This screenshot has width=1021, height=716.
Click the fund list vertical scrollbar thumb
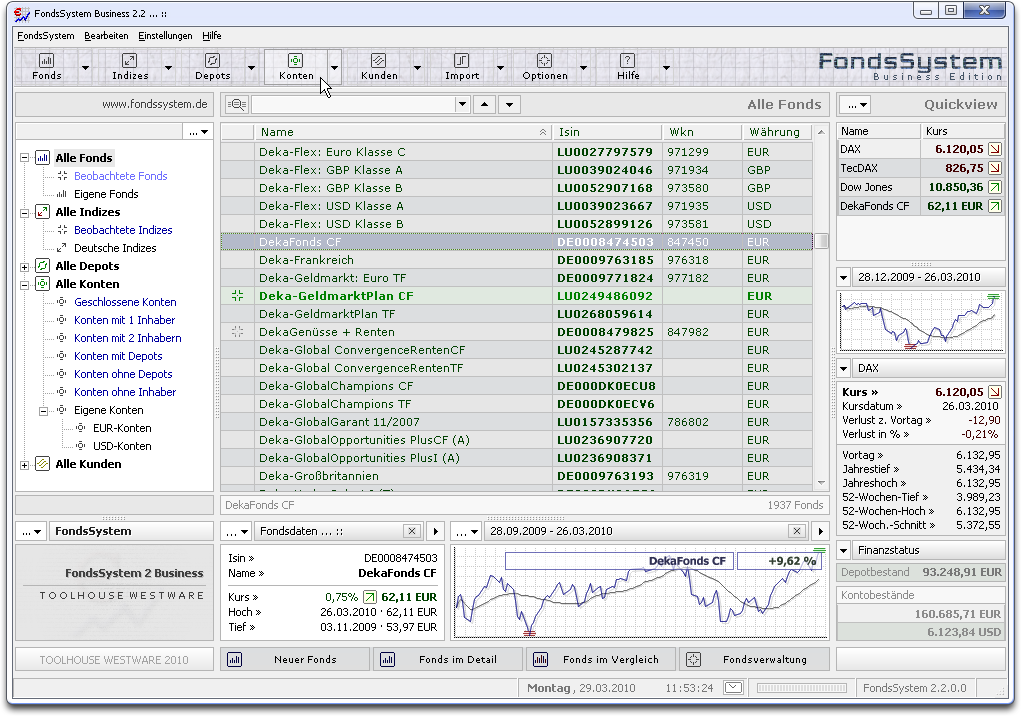822,241
